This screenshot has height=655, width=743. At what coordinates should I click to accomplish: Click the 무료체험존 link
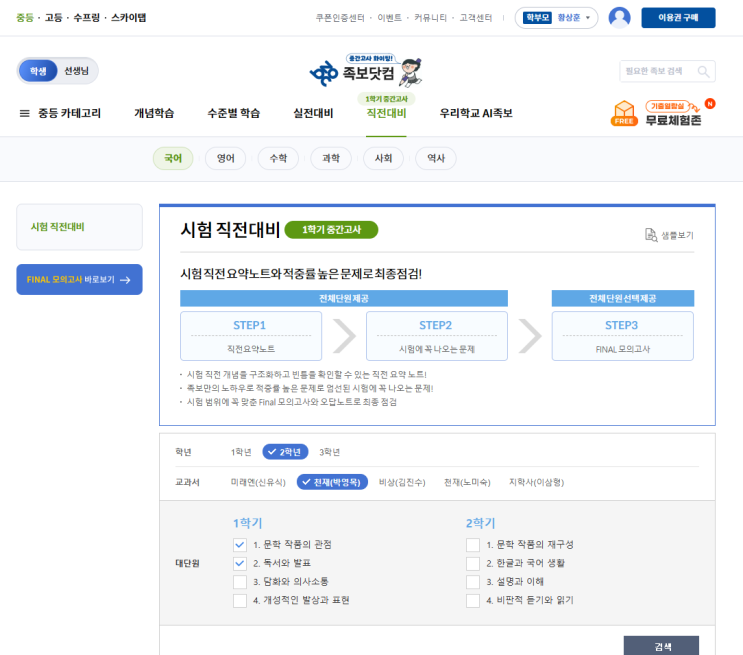(x=673, y=120)
